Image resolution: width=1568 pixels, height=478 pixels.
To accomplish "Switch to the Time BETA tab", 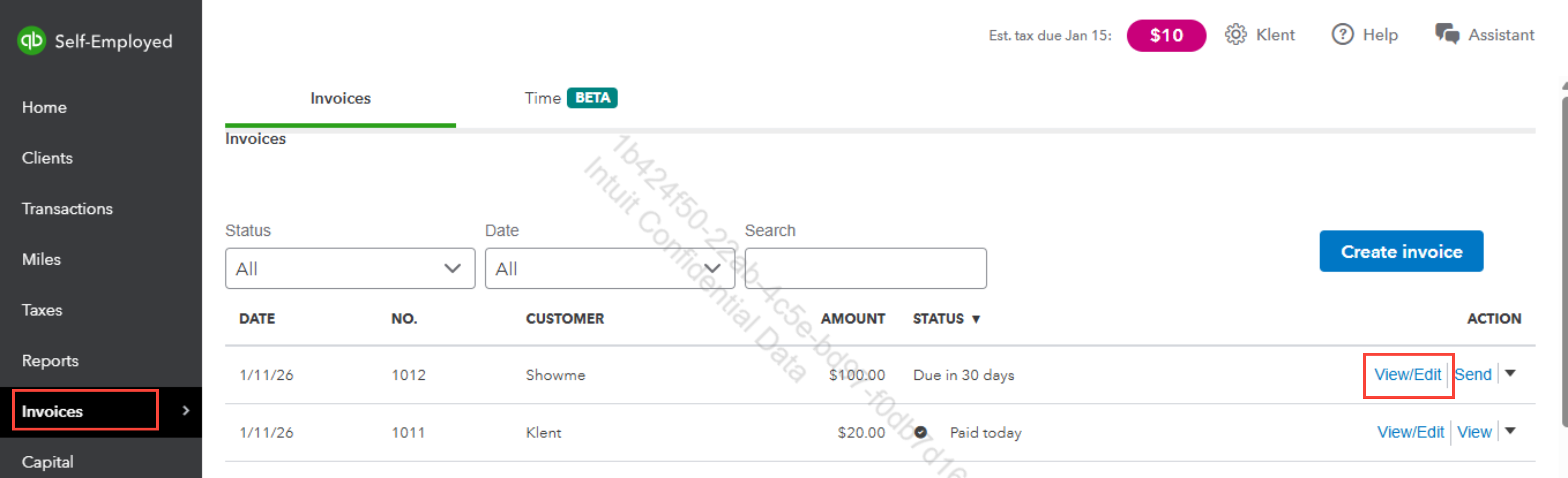I will [570, 99].
